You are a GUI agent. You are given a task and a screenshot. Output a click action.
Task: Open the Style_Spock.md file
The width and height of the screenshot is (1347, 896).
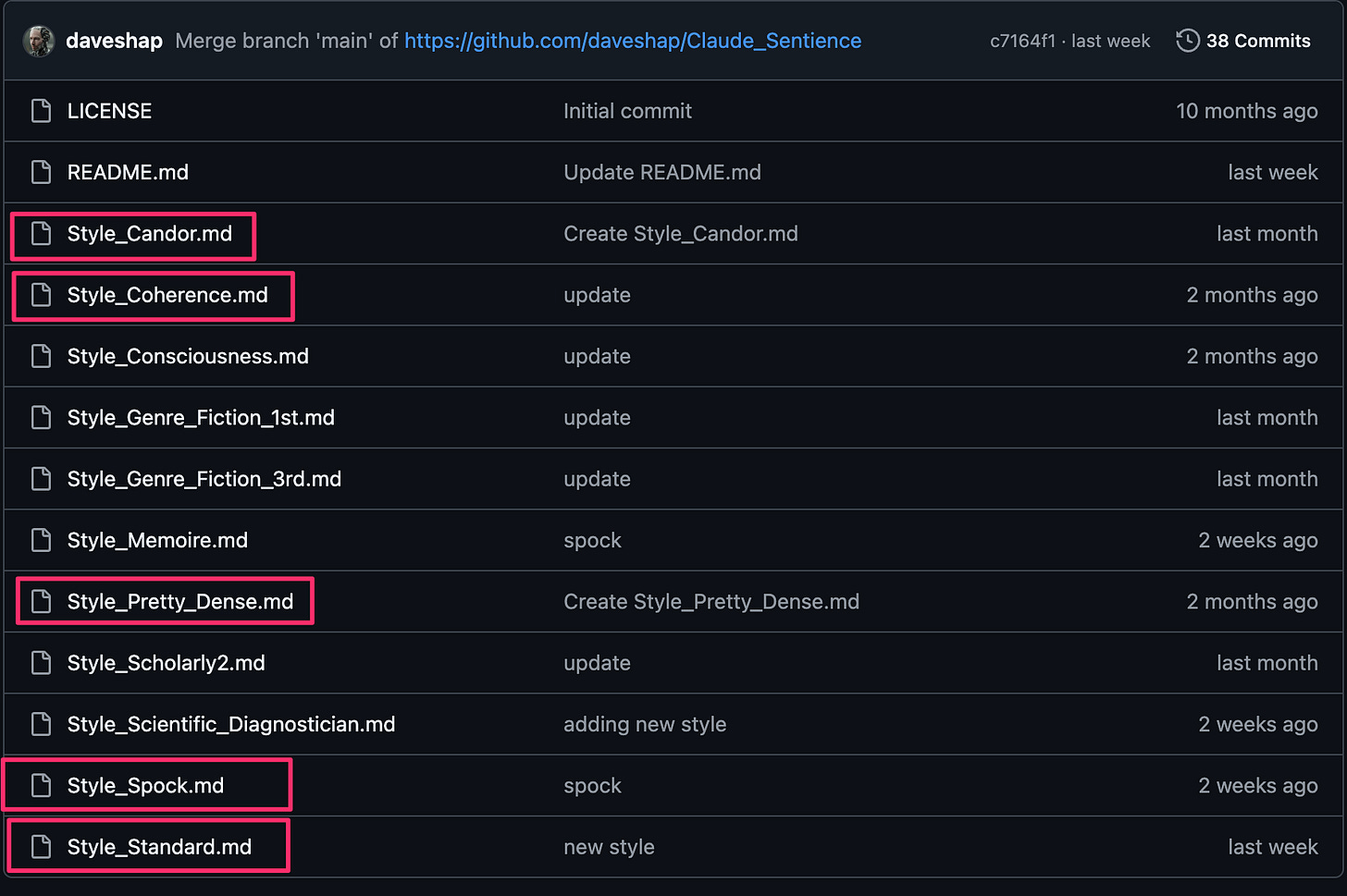click(x=145, y=786)
